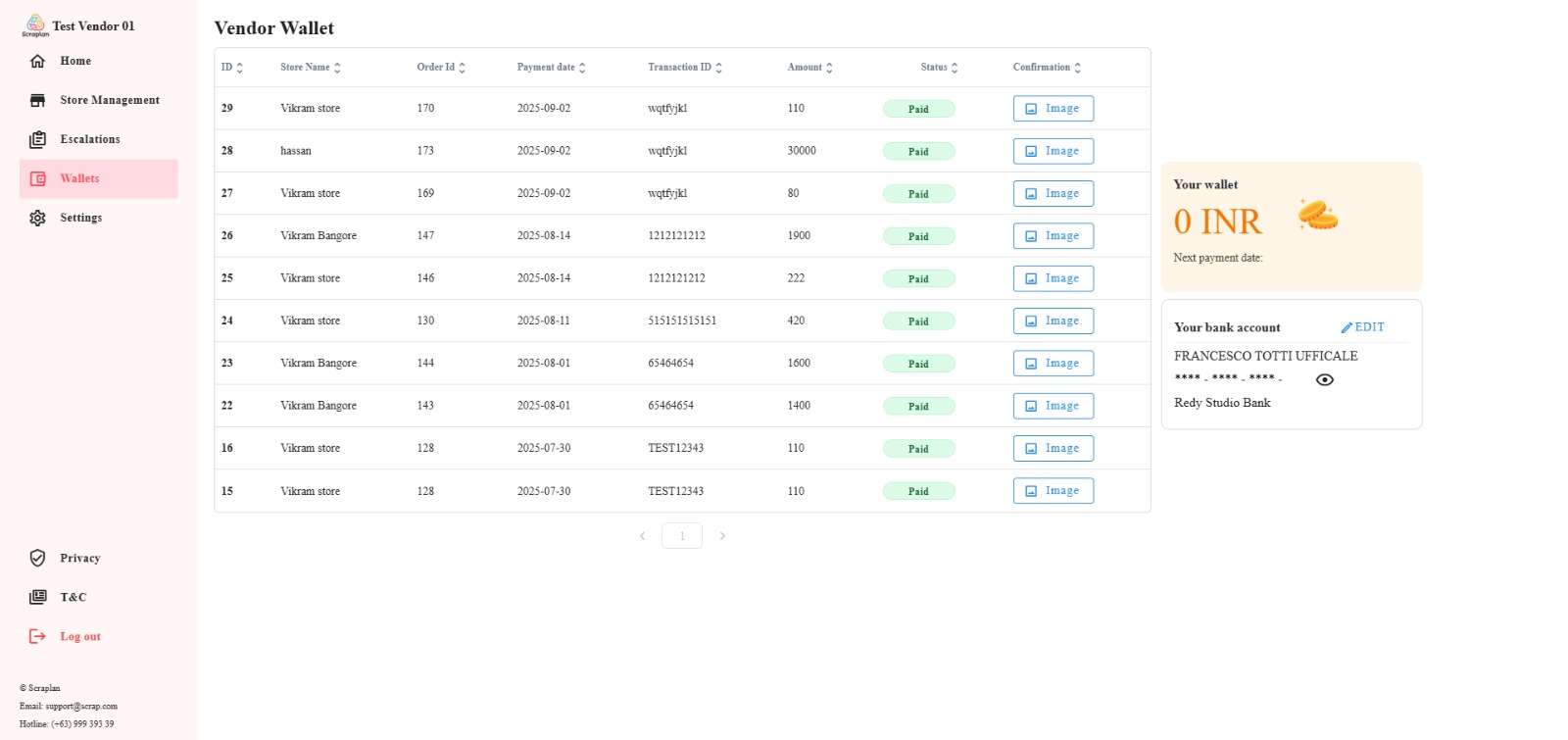Click the Paid status for ID 28
Image resolution: width=1568 pixels, height=740 pixels.
coord(918,151)
